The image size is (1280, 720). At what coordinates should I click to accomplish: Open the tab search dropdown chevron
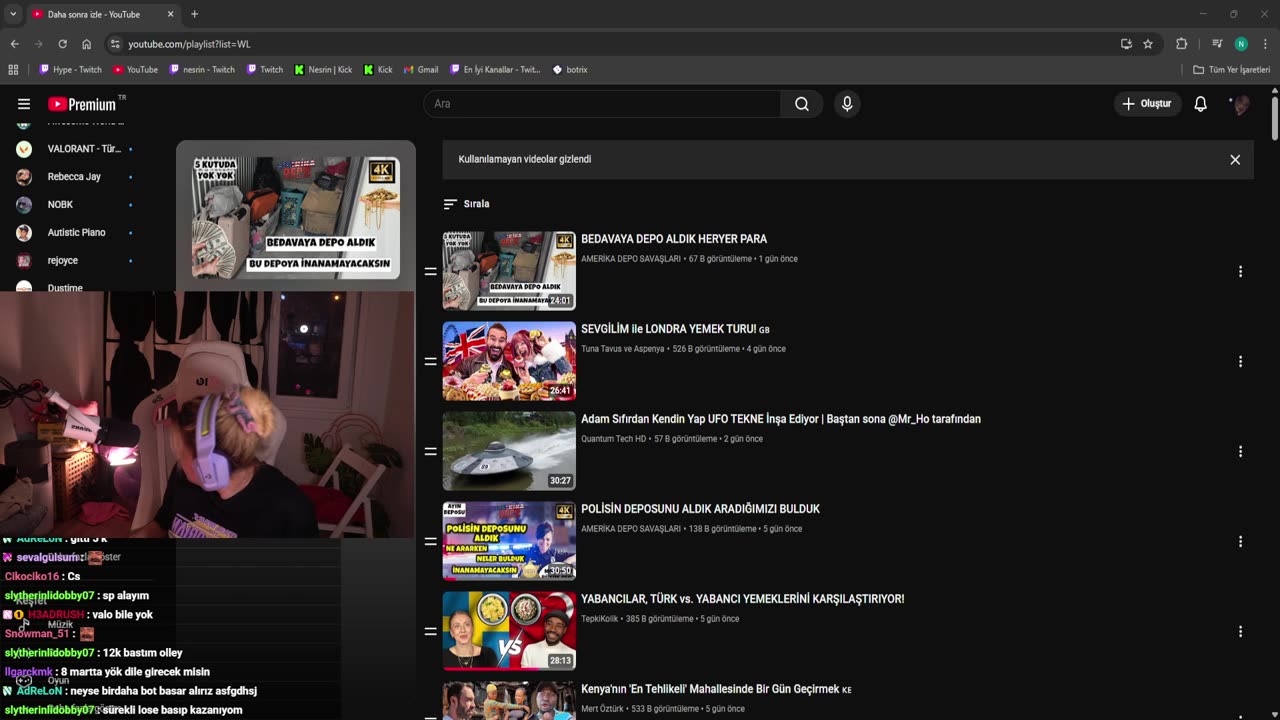(x=13, y=14)
